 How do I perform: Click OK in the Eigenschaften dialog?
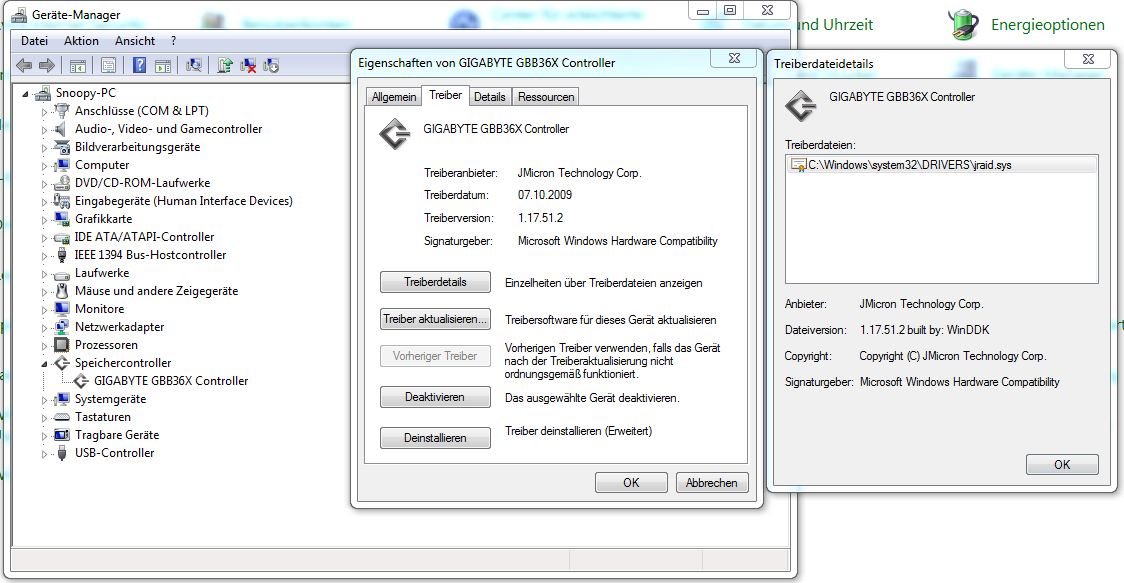(631, 483)
